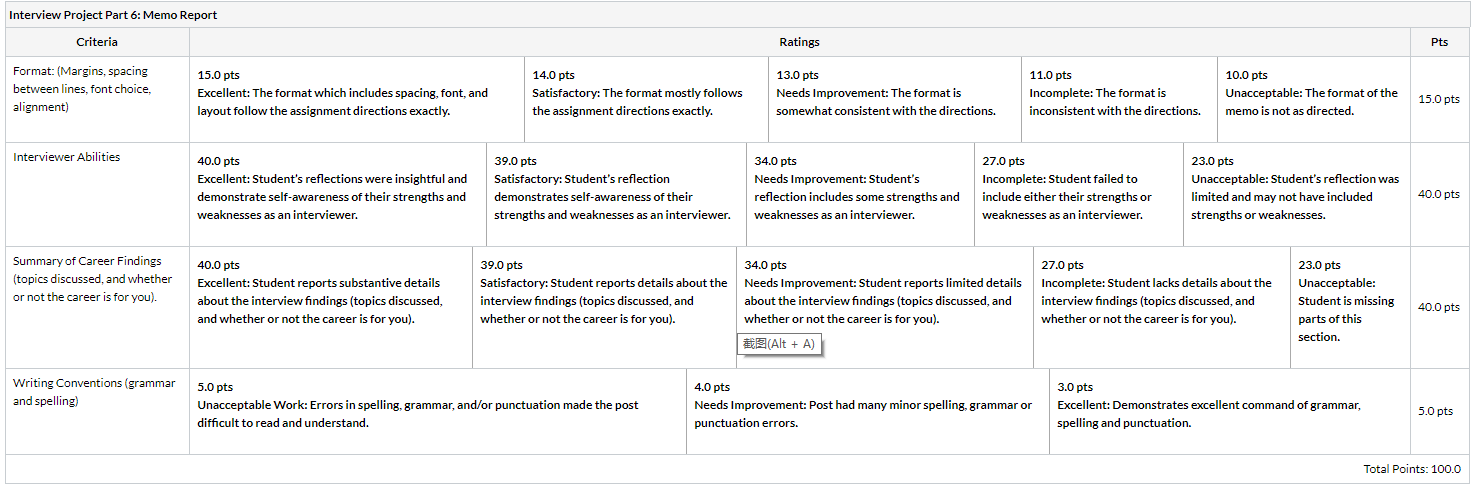1472x487 pixels.
Task: Pick the 11.0 pts Incomplete format rating
Action: pyautogui.click(x=1119, y=100)
